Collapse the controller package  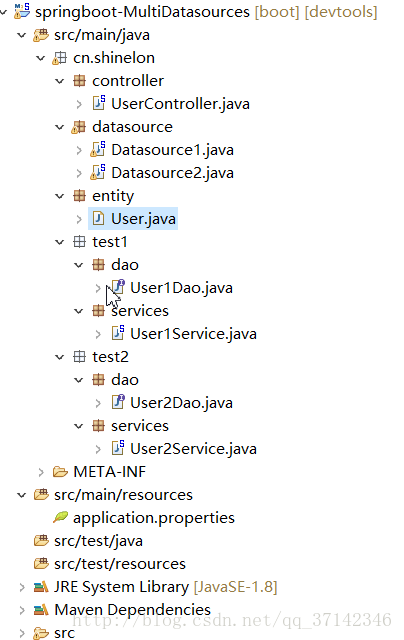click(x=60, y=81)
